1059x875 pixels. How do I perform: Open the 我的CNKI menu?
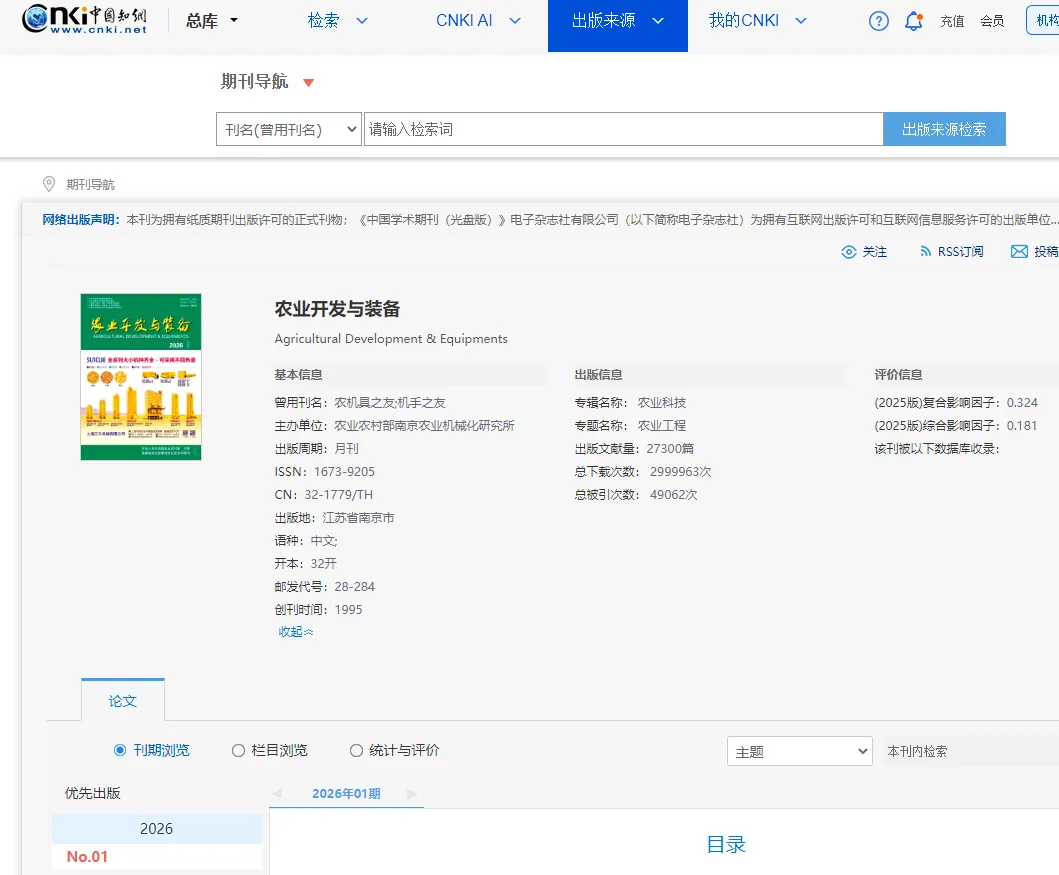pos(744,21)
